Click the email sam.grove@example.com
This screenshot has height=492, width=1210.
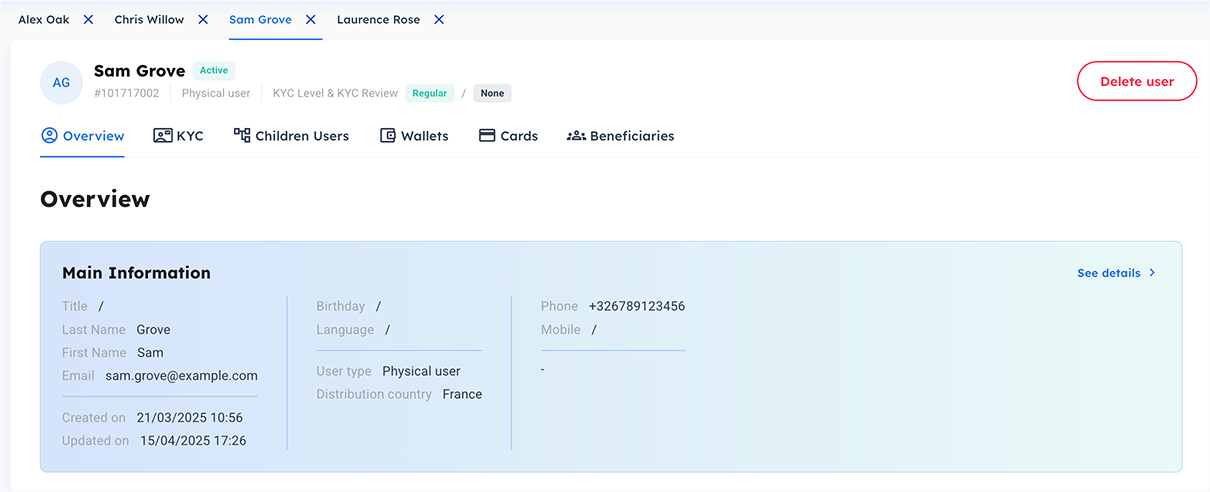click(182, 376)
